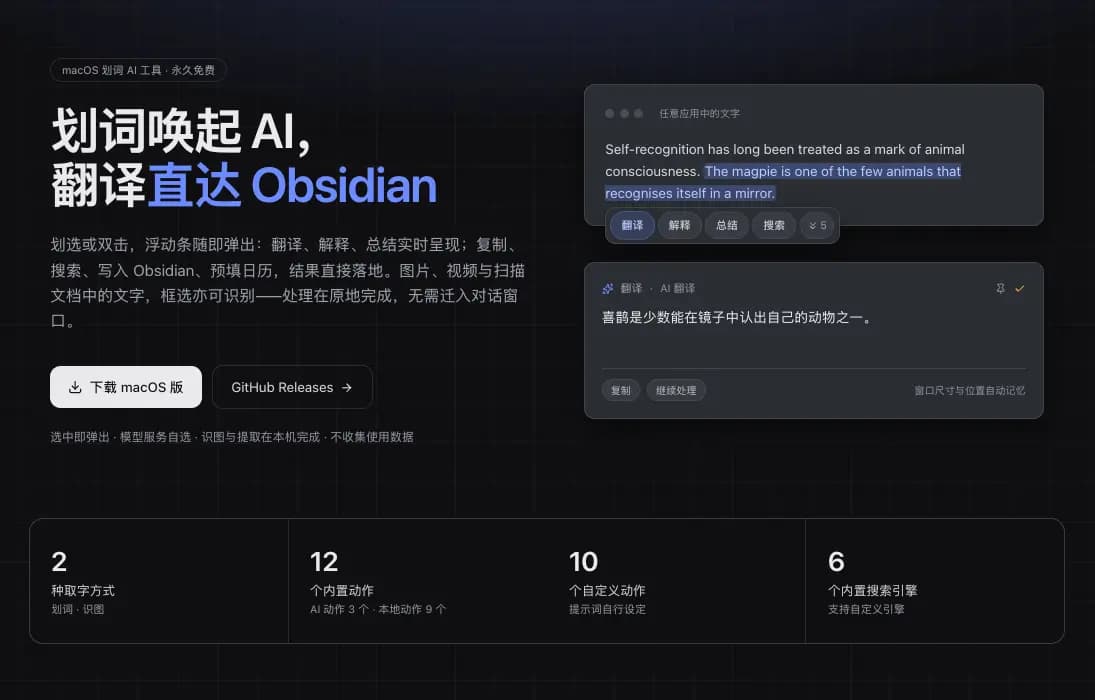
Task: Click the 支持自定义引擎 subtext
Action: click(x=866, y=609)
